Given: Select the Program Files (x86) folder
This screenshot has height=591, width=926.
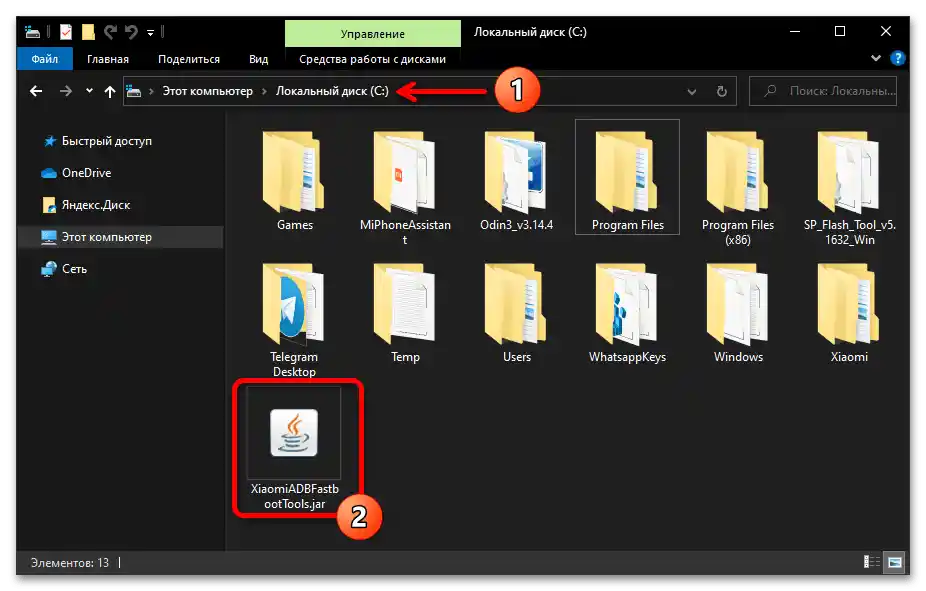Looking at the screenshot, I should [738, 186].
